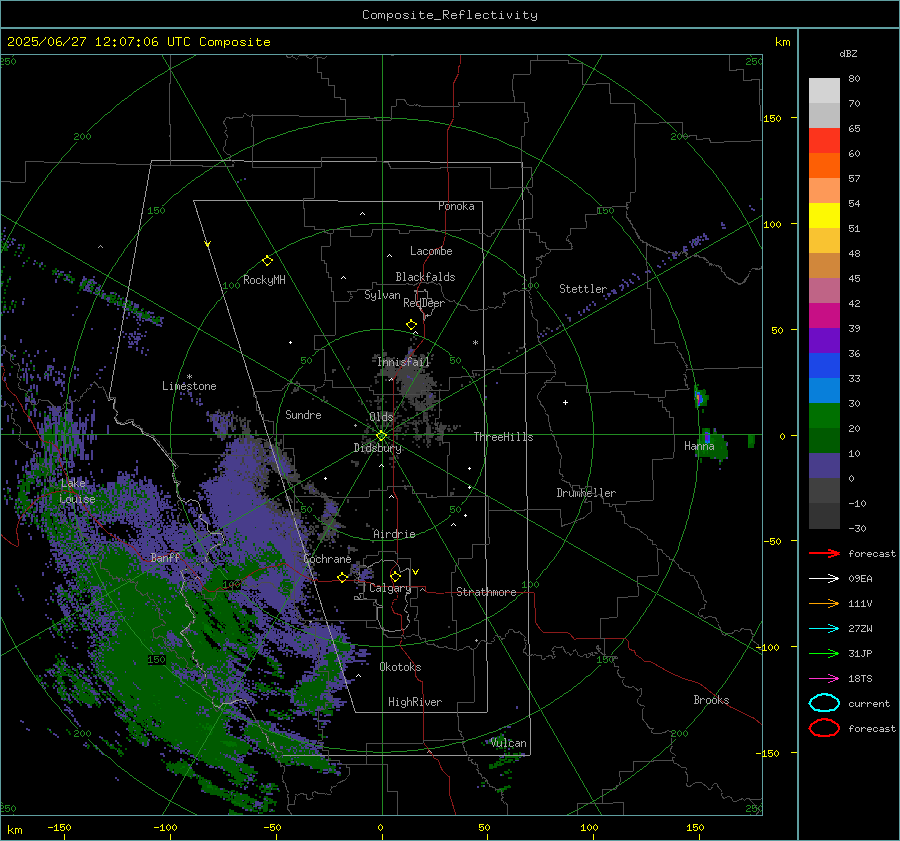
Task: Click the Strathmore label
Action: (x=486, y=592)
